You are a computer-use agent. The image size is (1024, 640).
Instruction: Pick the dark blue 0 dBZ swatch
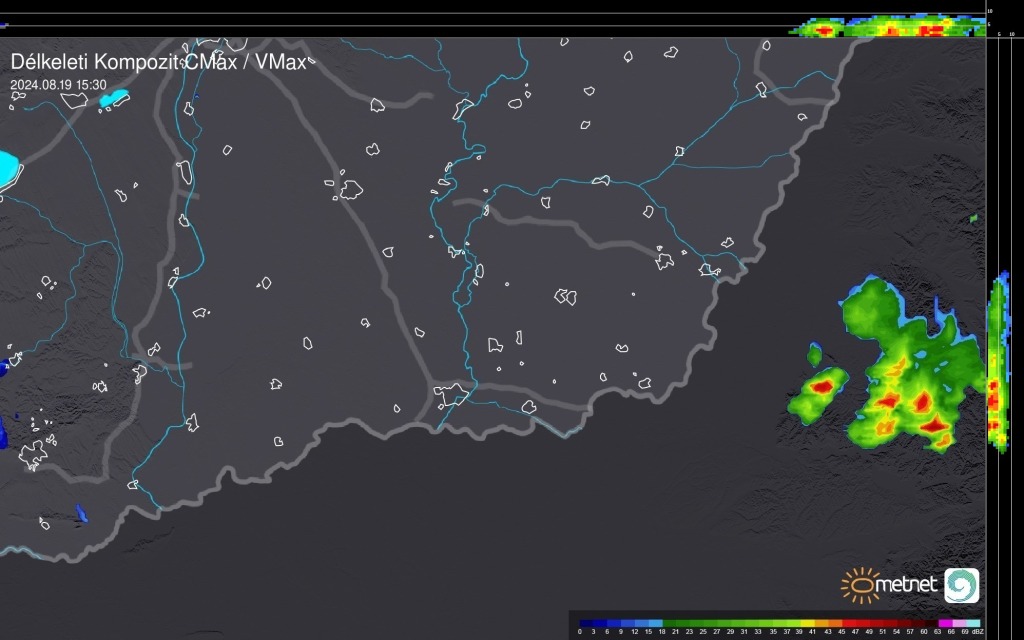tap(586, 623)
